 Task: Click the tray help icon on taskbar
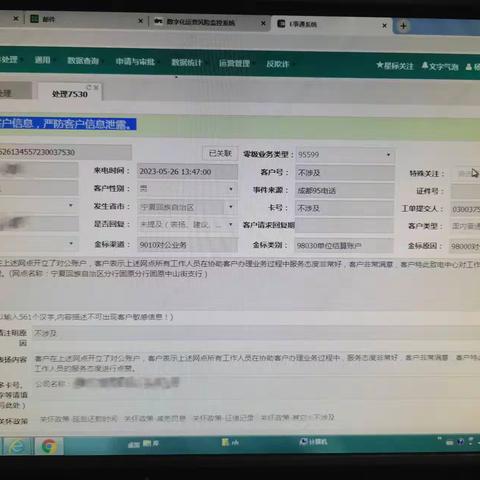click(x=460, y=442)
